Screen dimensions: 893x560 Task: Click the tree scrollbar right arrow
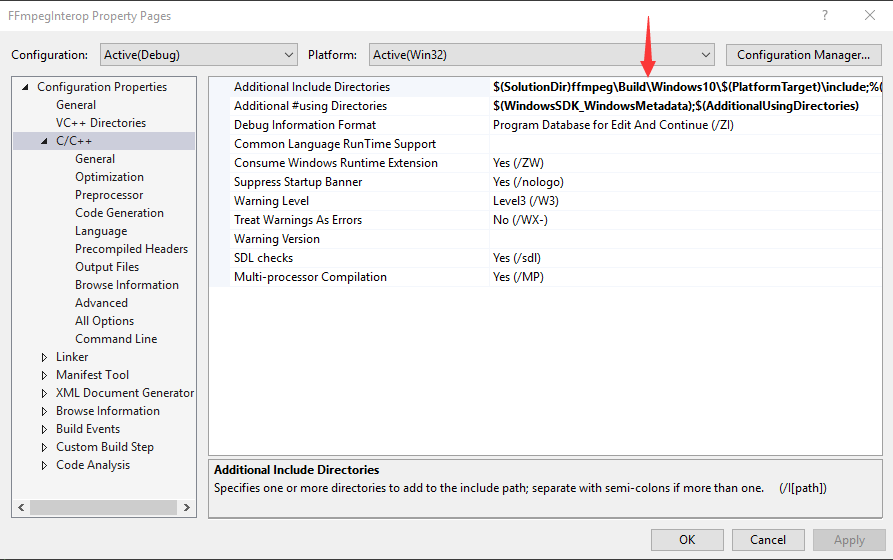point(186,507)
